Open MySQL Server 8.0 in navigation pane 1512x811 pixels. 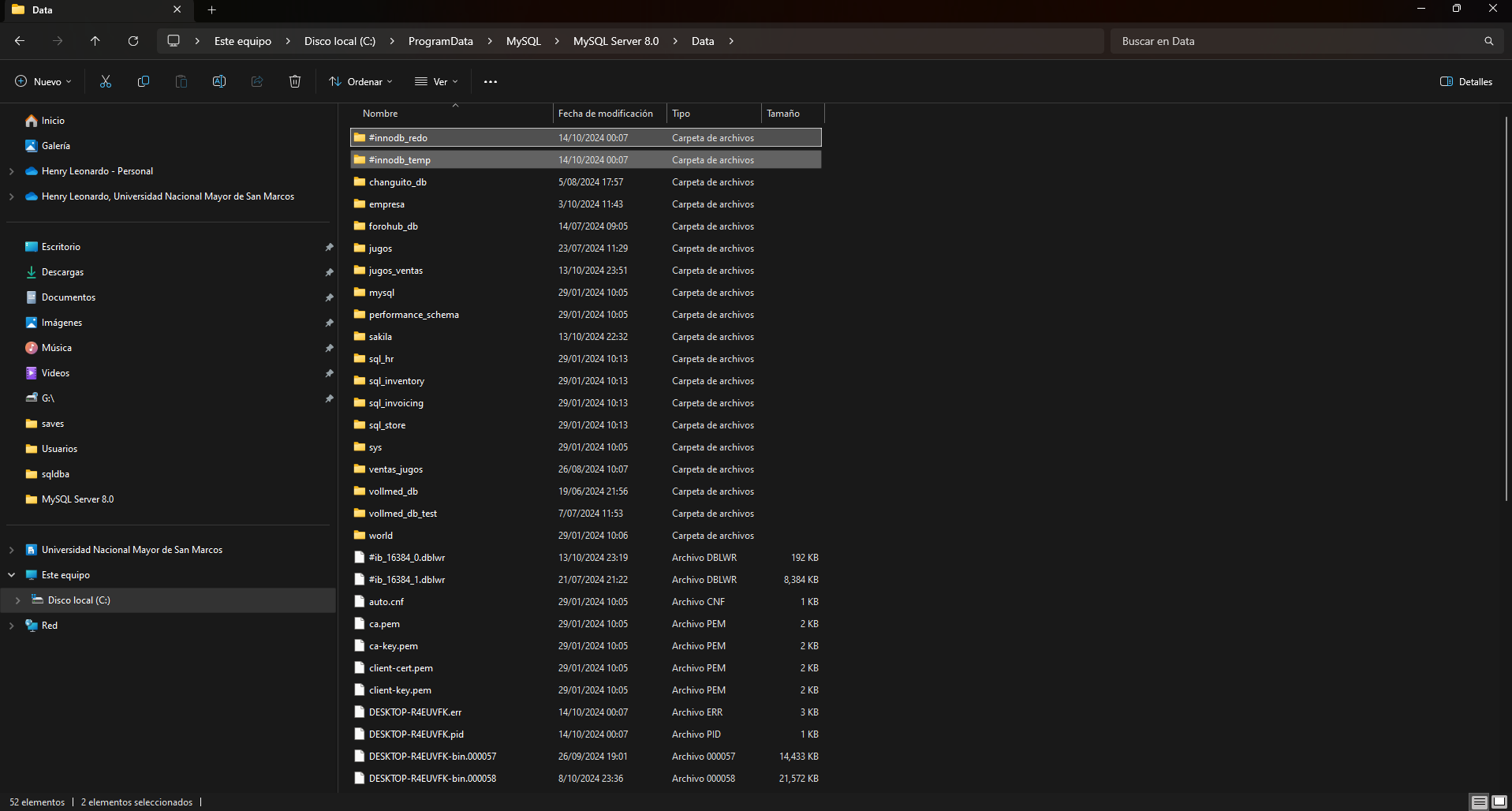coord(69,499)
